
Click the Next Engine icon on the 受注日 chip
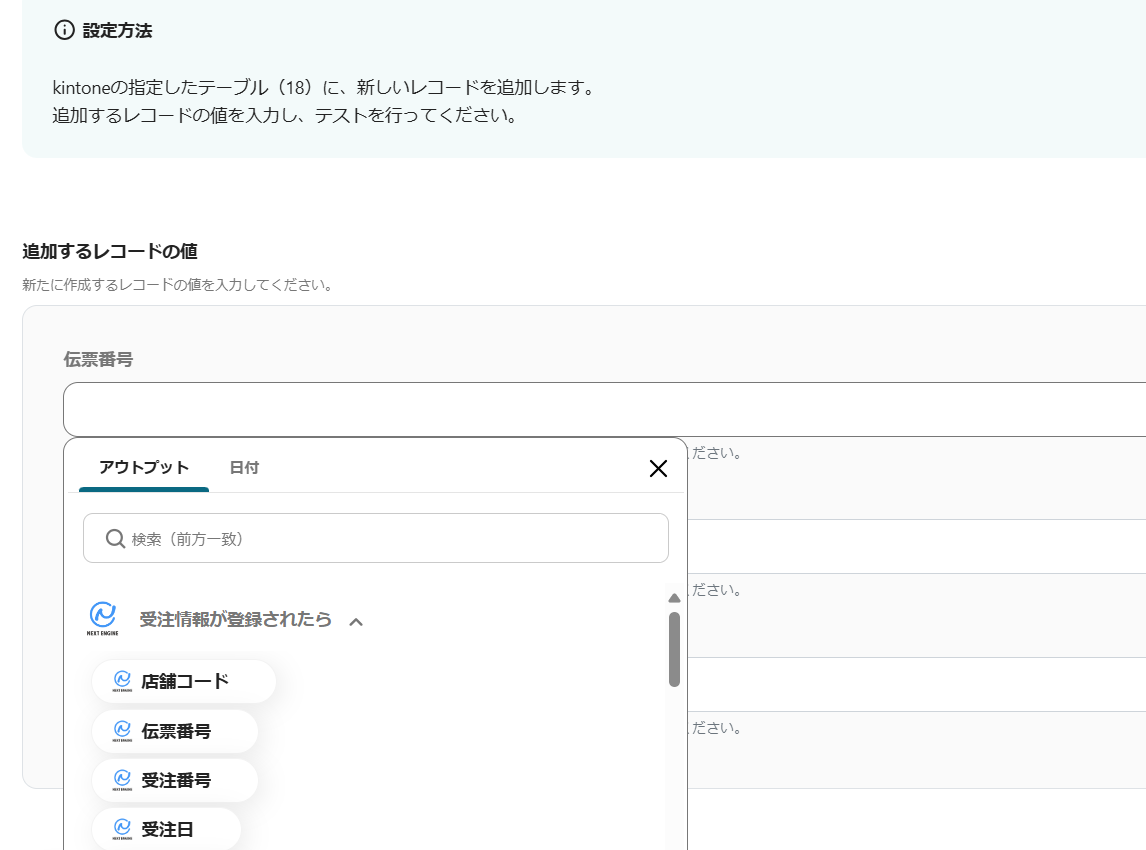123,828
